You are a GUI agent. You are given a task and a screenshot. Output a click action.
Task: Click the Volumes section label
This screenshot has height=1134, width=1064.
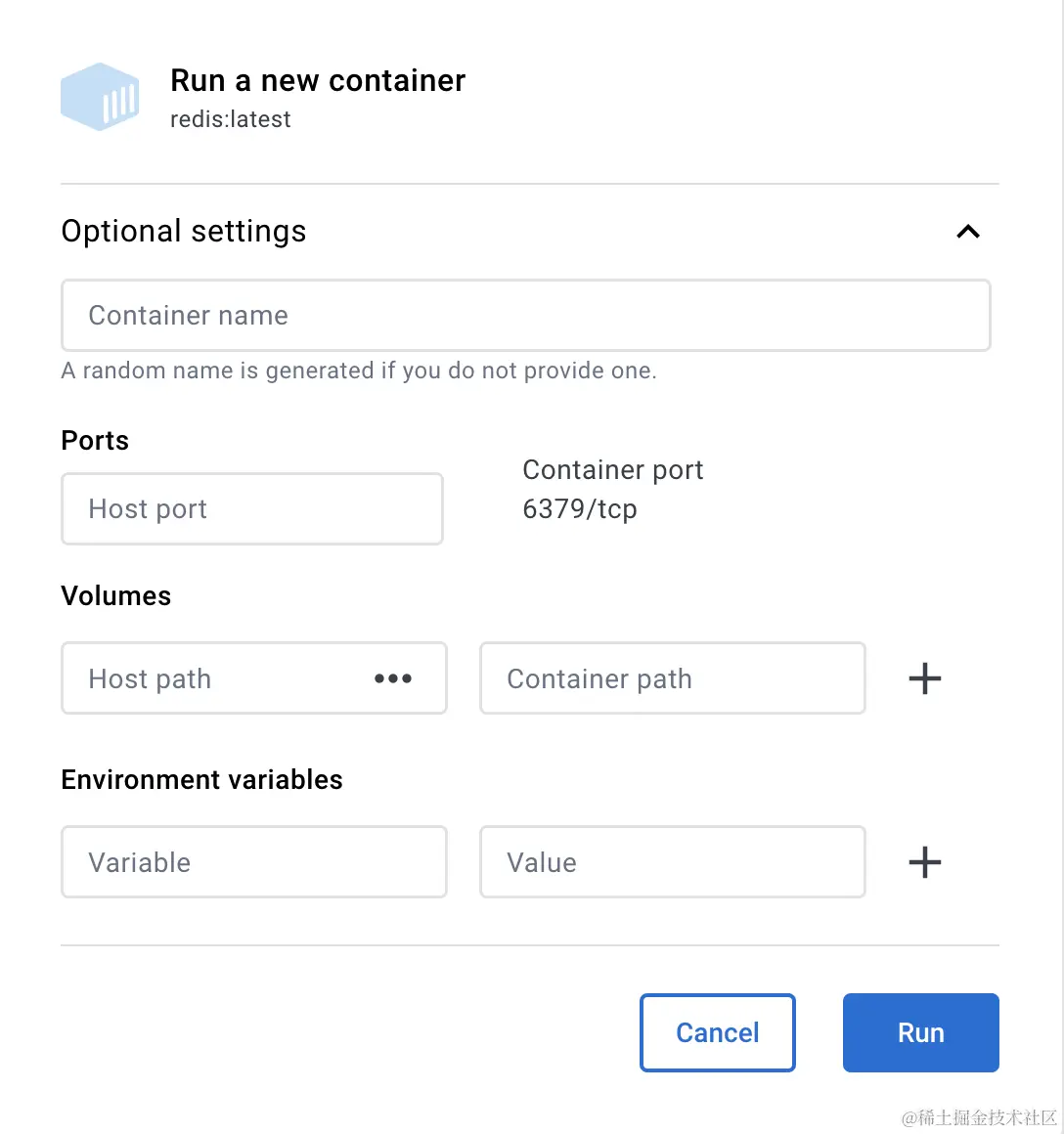point(116,596)
